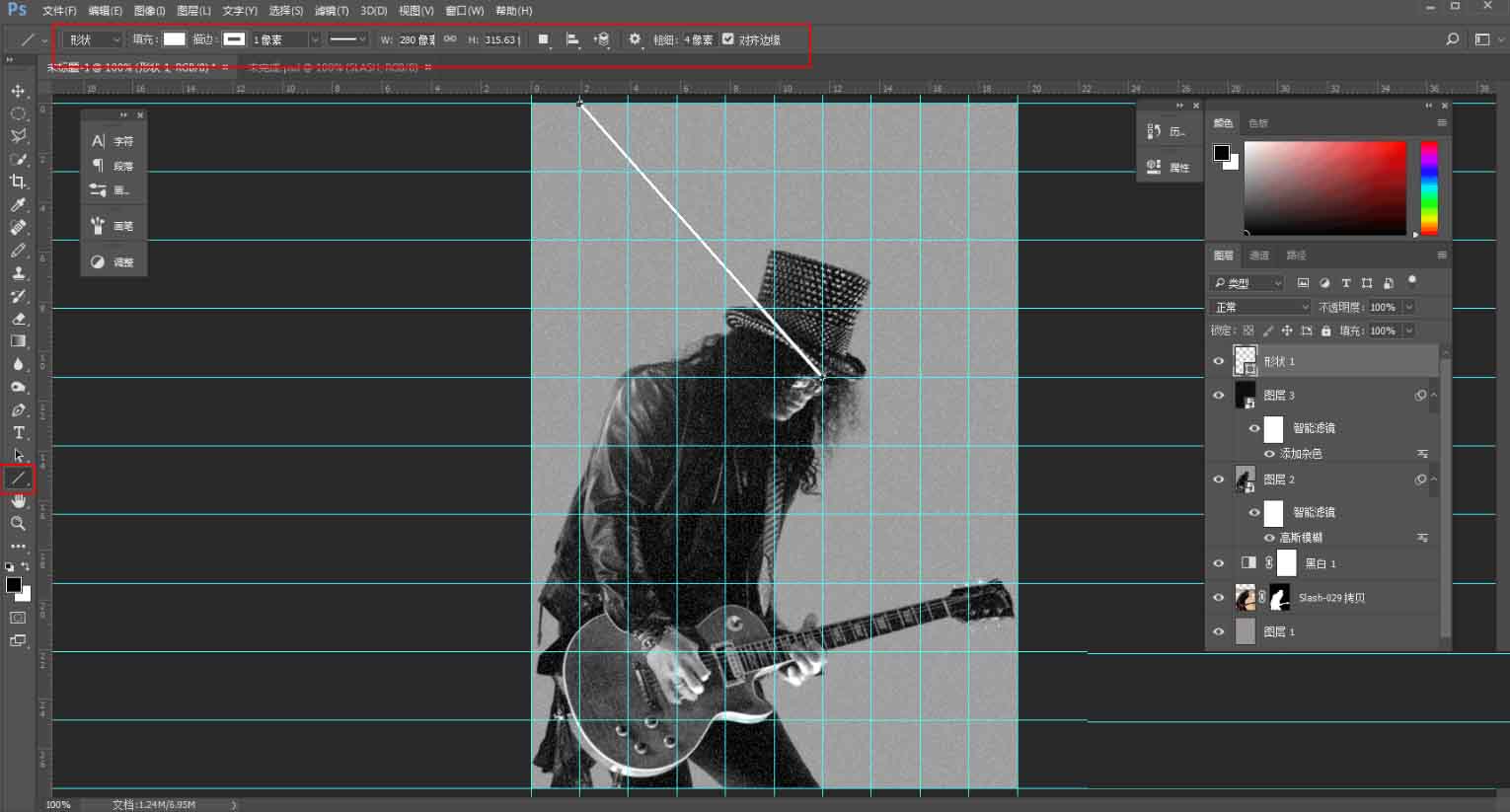
Task: Select the Crop tool
Action: tap(18, 182)
